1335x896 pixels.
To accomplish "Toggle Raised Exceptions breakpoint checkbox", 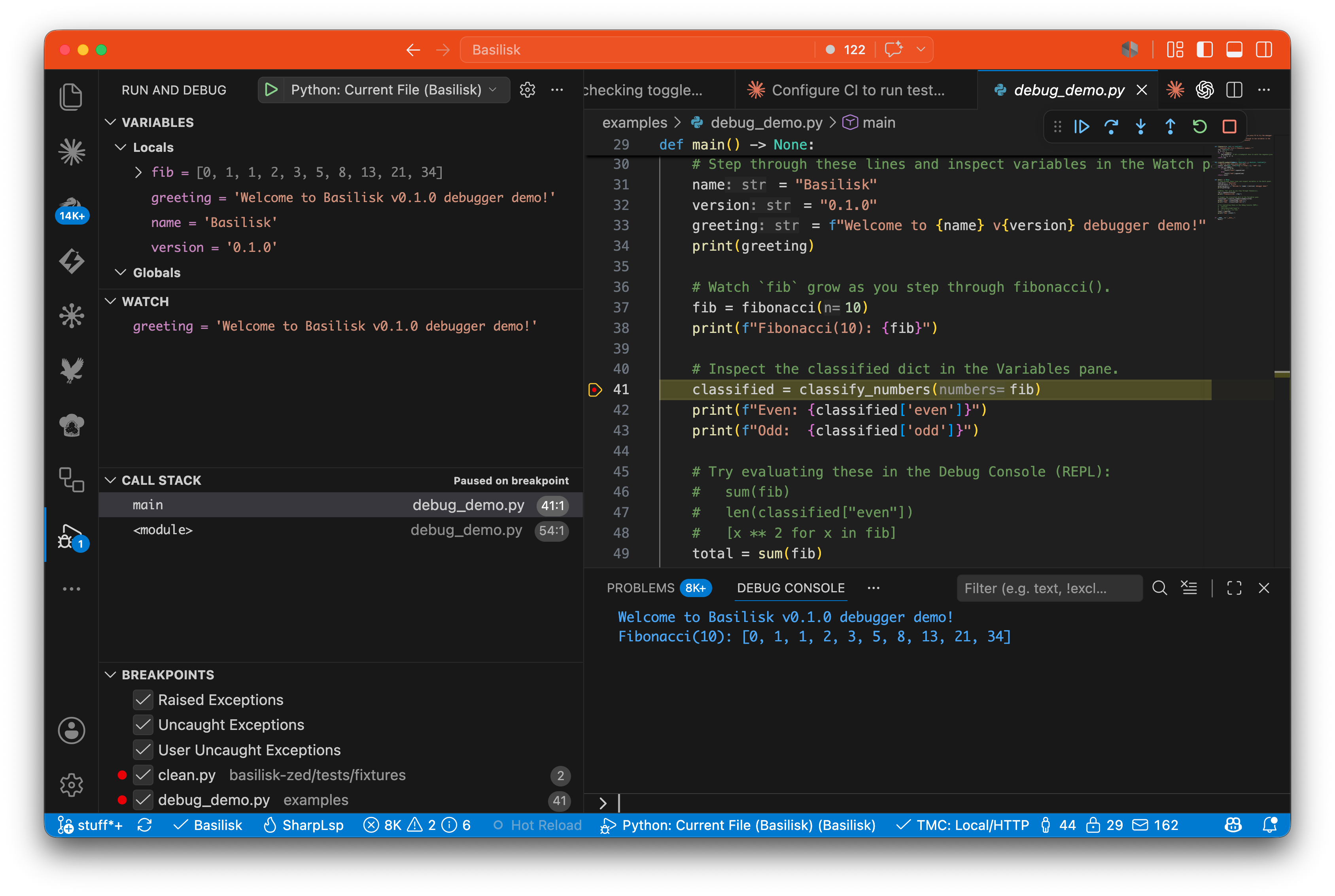I will (x=143, y=699).
